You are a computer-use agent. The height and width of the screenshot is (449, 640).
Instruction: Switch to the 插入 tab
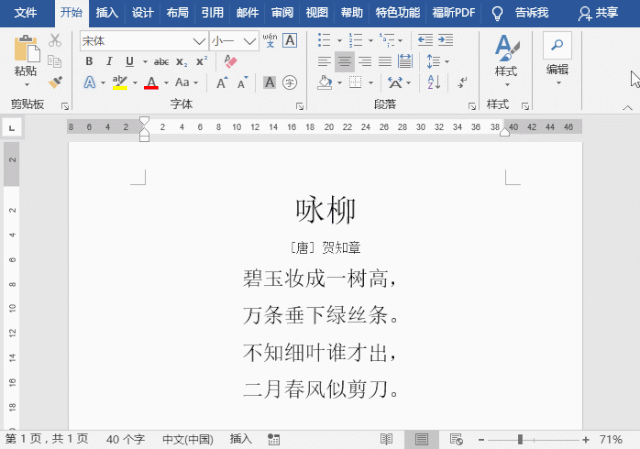coord(107,13)
